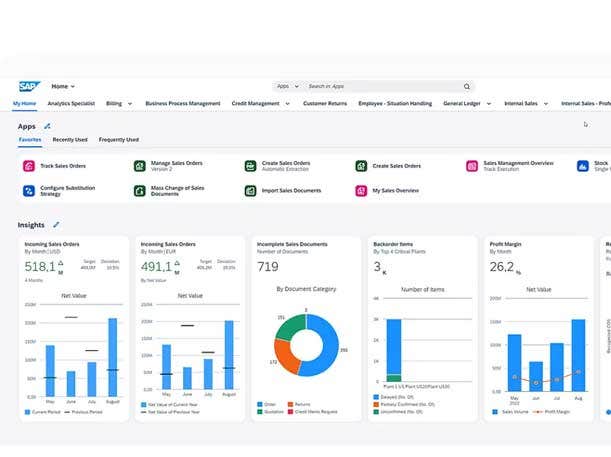The width and height of the screenshot is (611, 457).
Task: Open Configure Substitution Strategy app icon
Action: coord(29,190)
